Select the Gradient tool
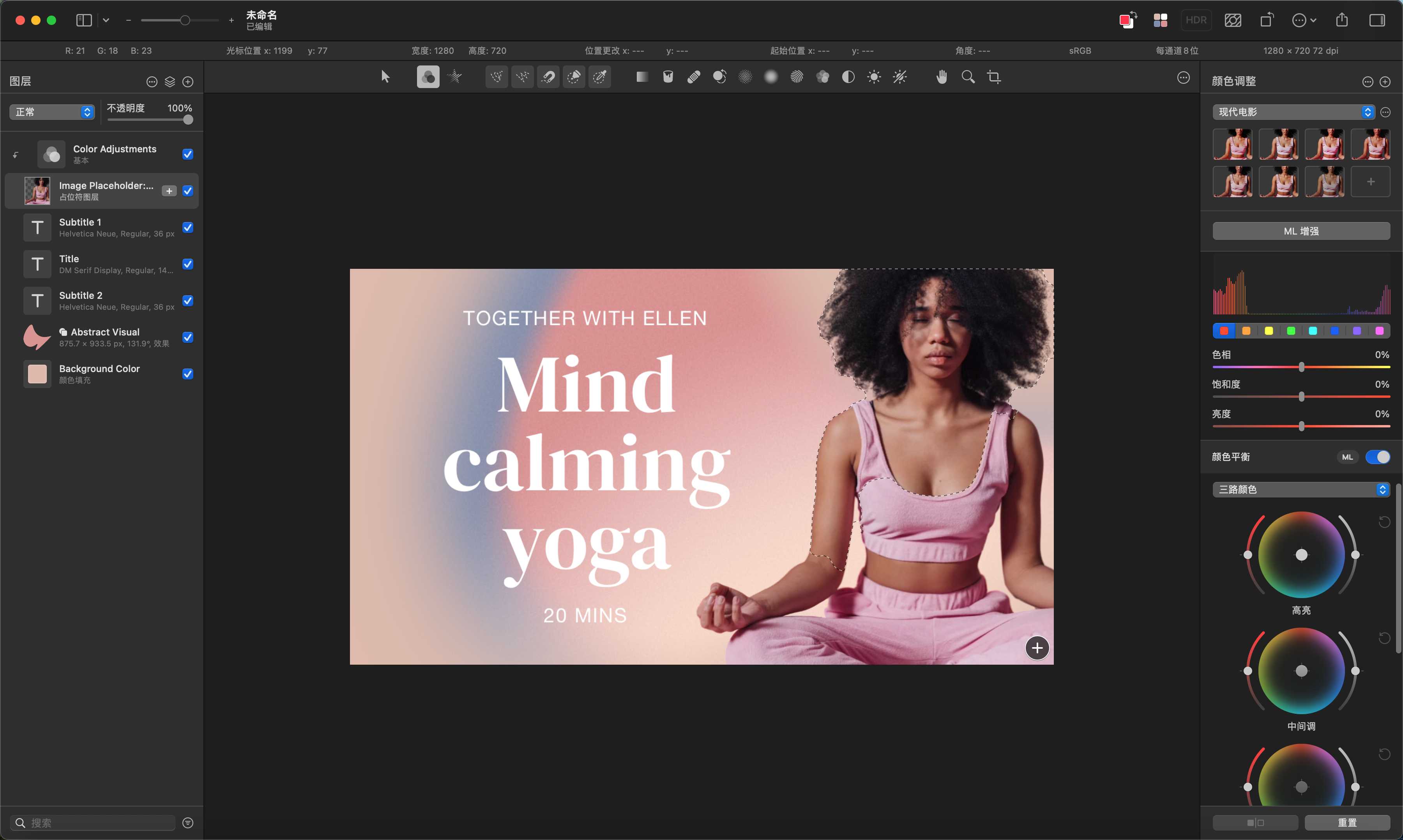 [x=642, y=77]
